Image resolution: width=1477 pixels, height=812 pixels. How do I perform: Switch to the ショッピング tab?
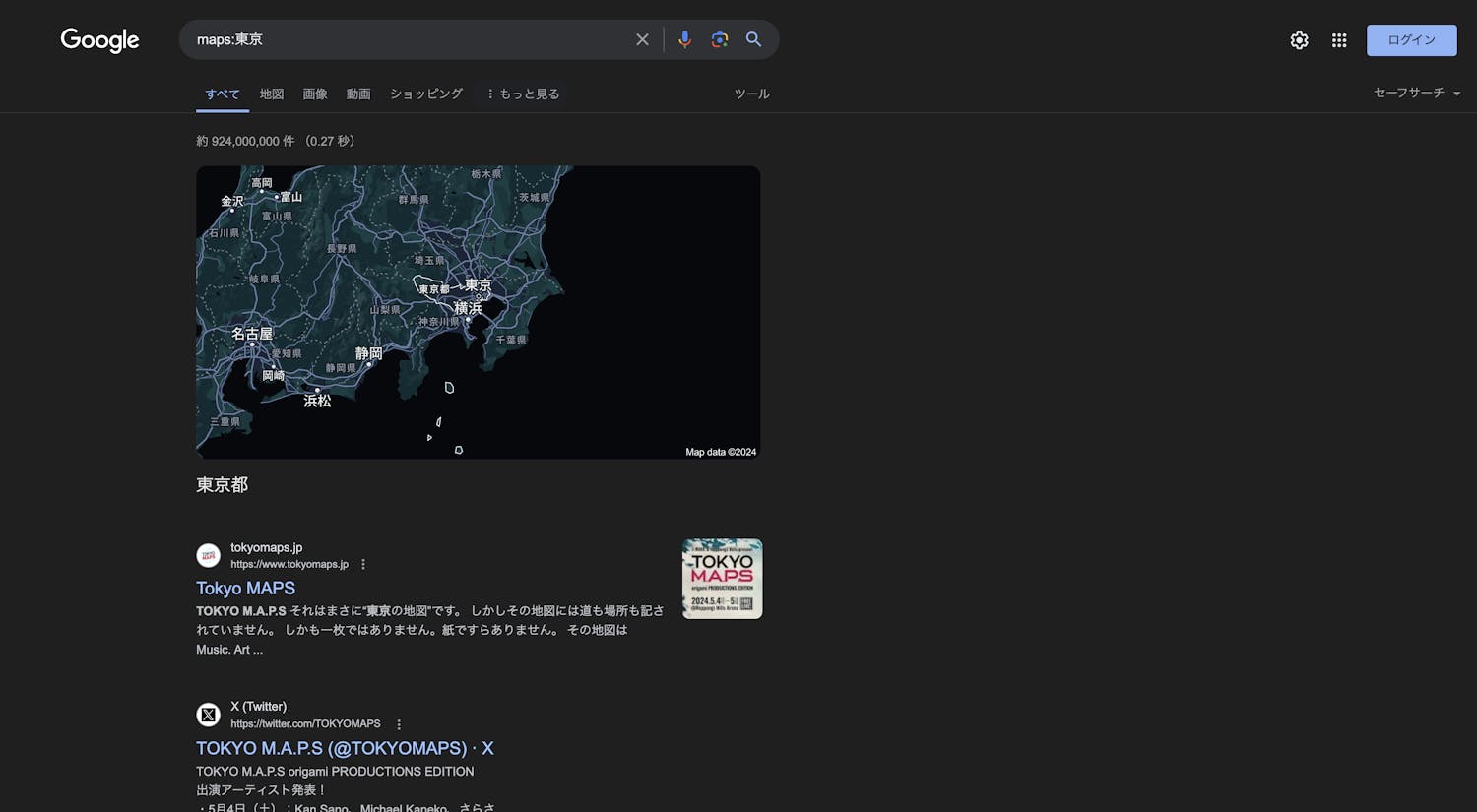click(426, 94)
